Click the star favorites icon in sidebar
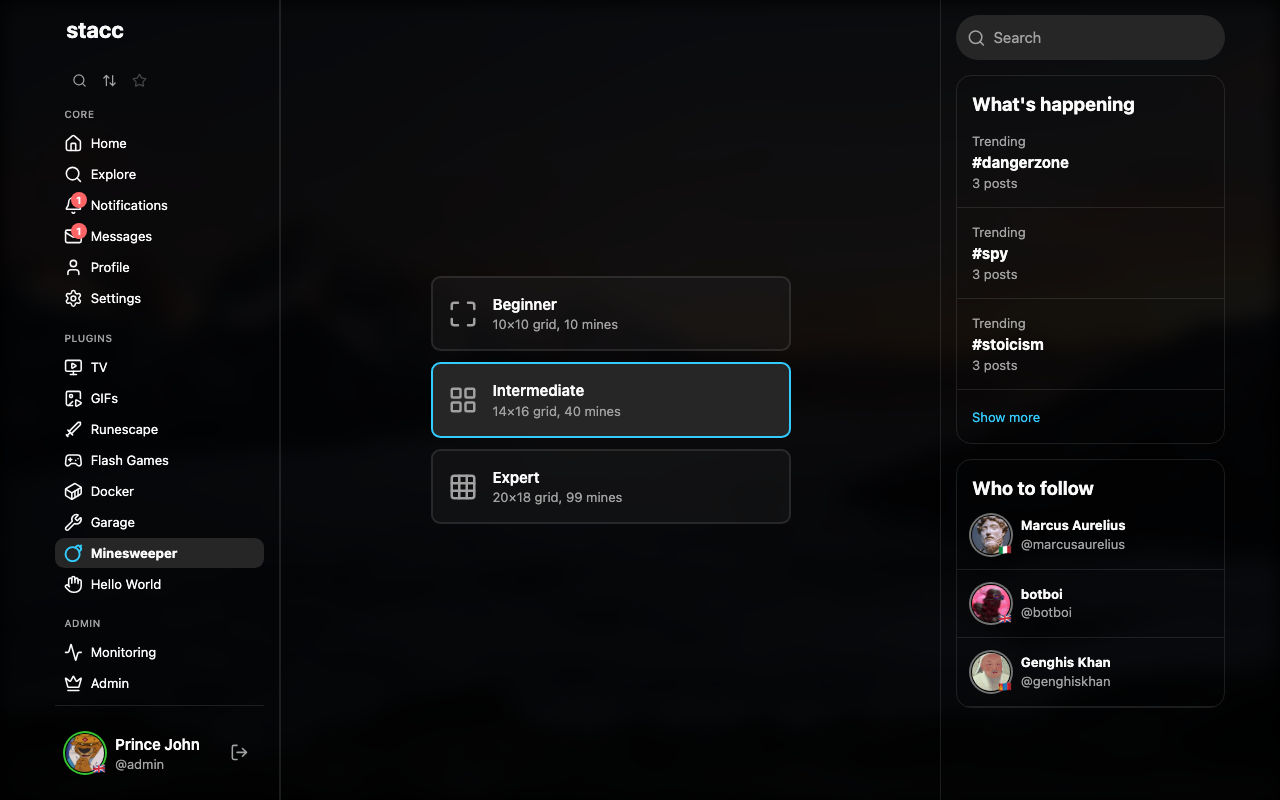This screenshot has width=1280, height=800. click(140, 81)
